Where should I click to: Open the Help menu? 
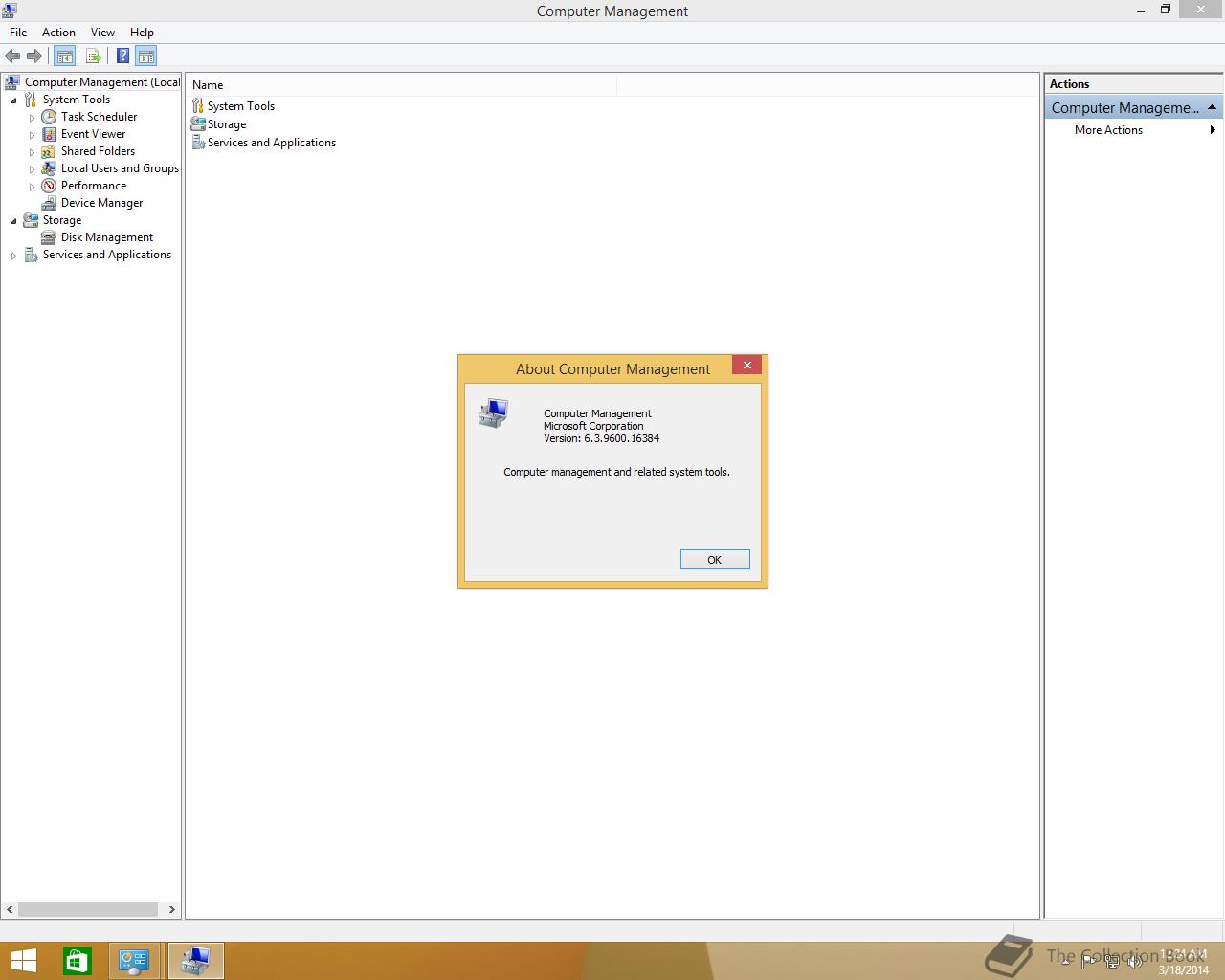(x=142, y=32)
